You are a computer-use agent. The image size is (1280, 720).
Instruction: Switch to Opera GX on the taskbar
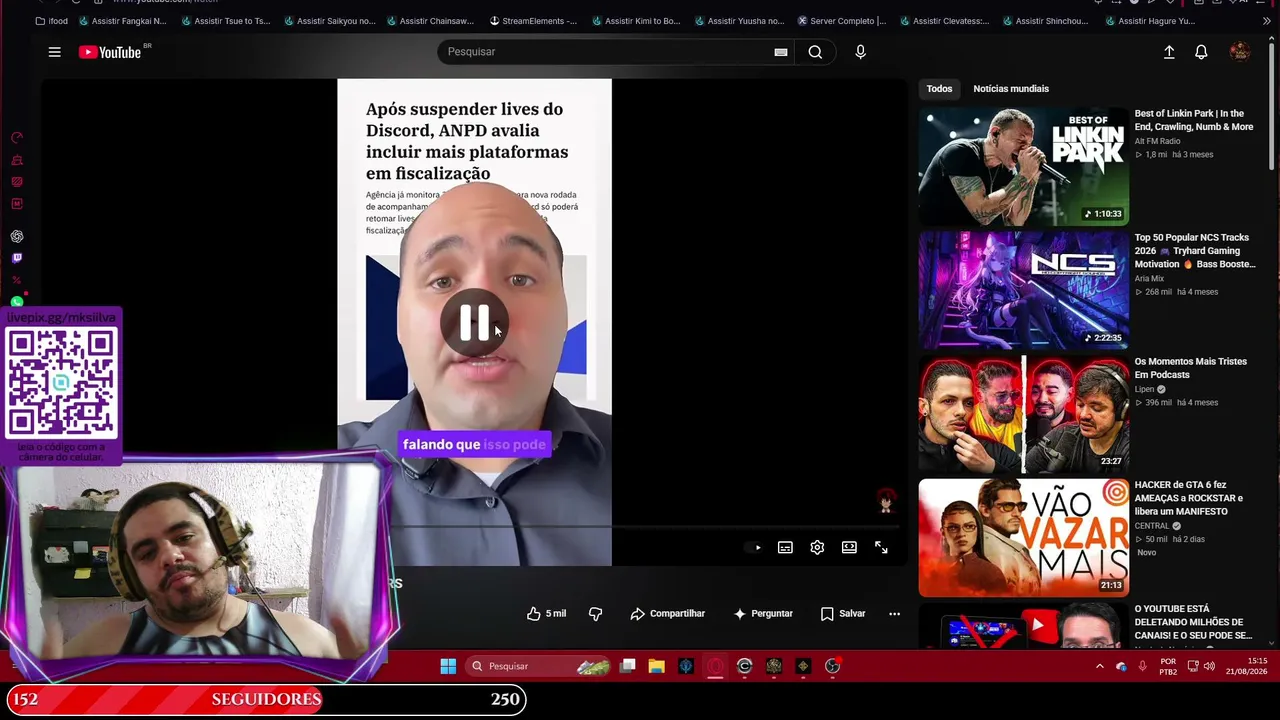click(x=715, y=666)
